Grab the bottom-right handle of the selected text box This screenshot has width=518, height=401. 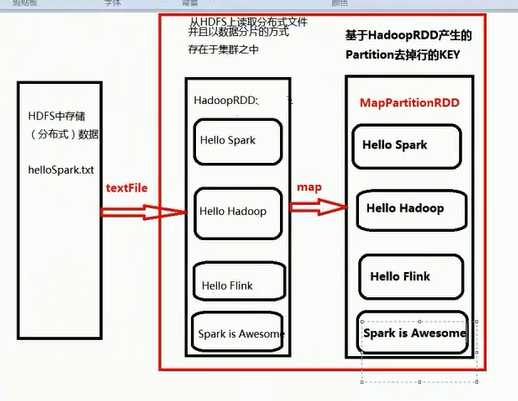[477, 382]
